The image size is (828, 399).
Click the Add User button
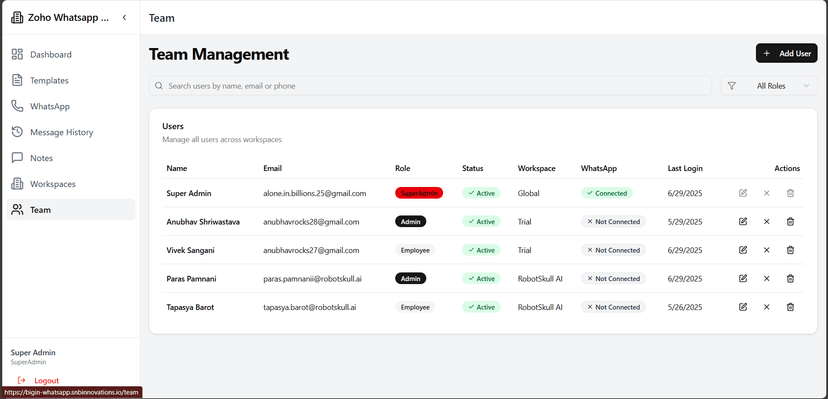tap(786, 53)
